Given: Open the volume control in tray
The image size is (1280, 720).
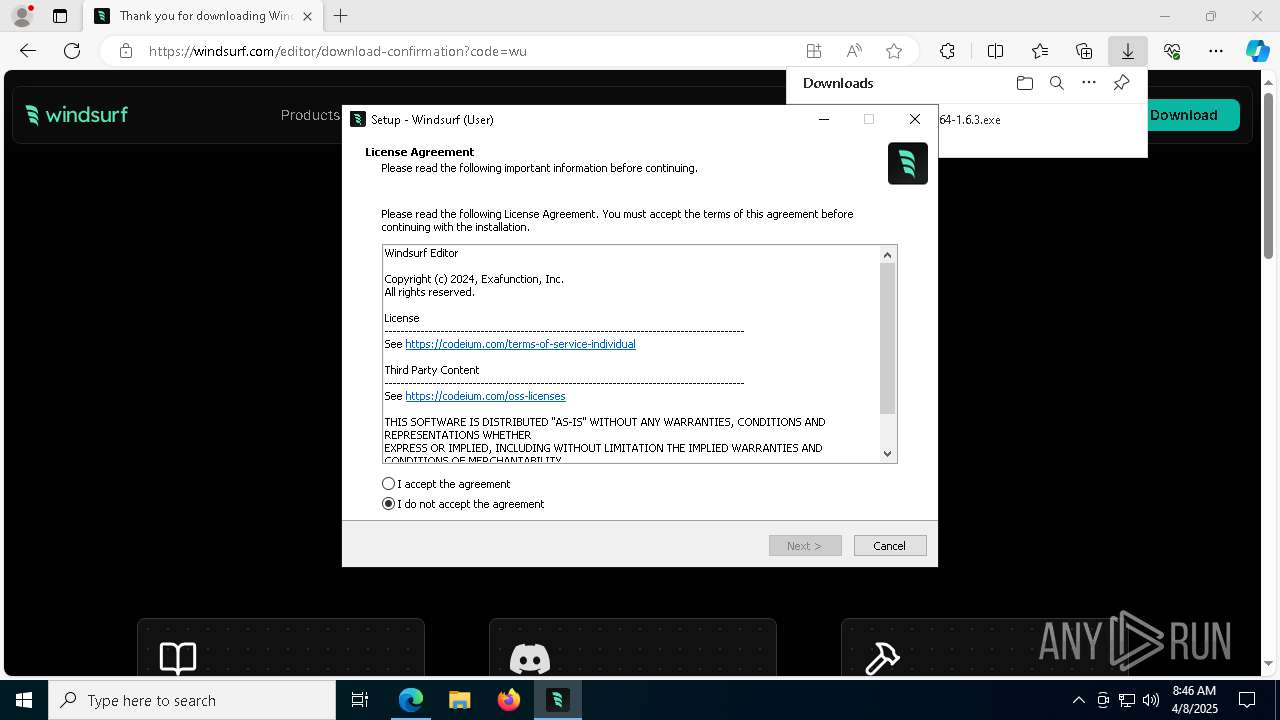Looking at the screenshot, I should [1151, 700].
